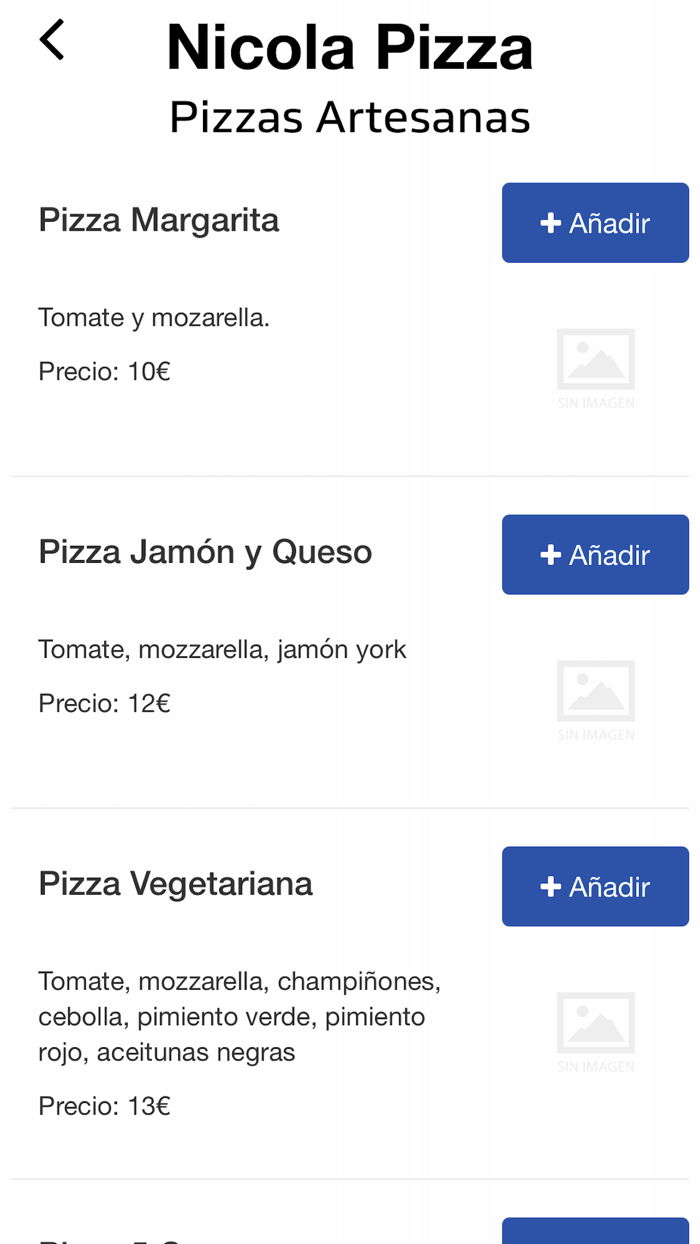Open the Pizza Vegetariana item details
This screenshot has width=700, height=1244.
click(x=176, y=884)
